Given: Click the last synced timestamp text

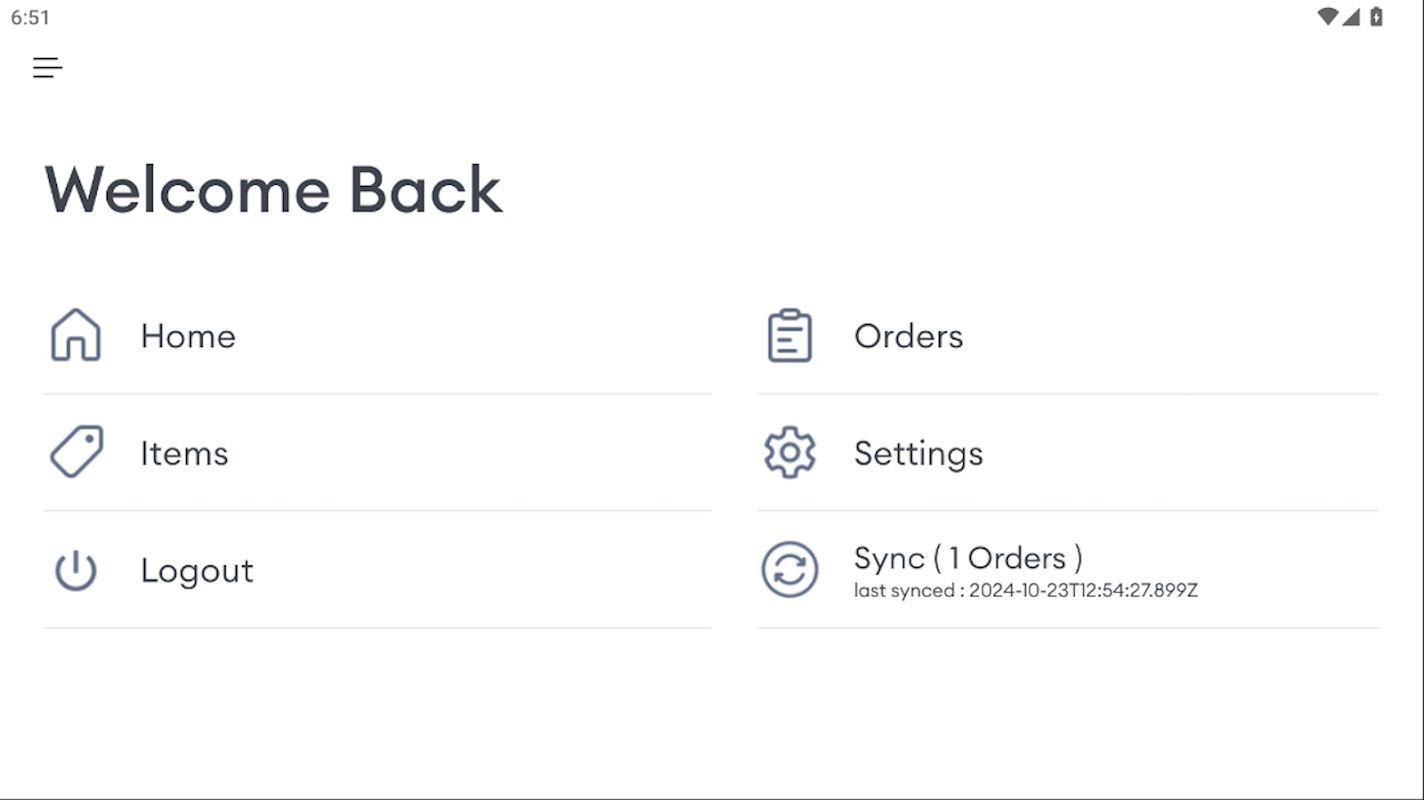Looking at the screenshot, I should [1025, 591].
